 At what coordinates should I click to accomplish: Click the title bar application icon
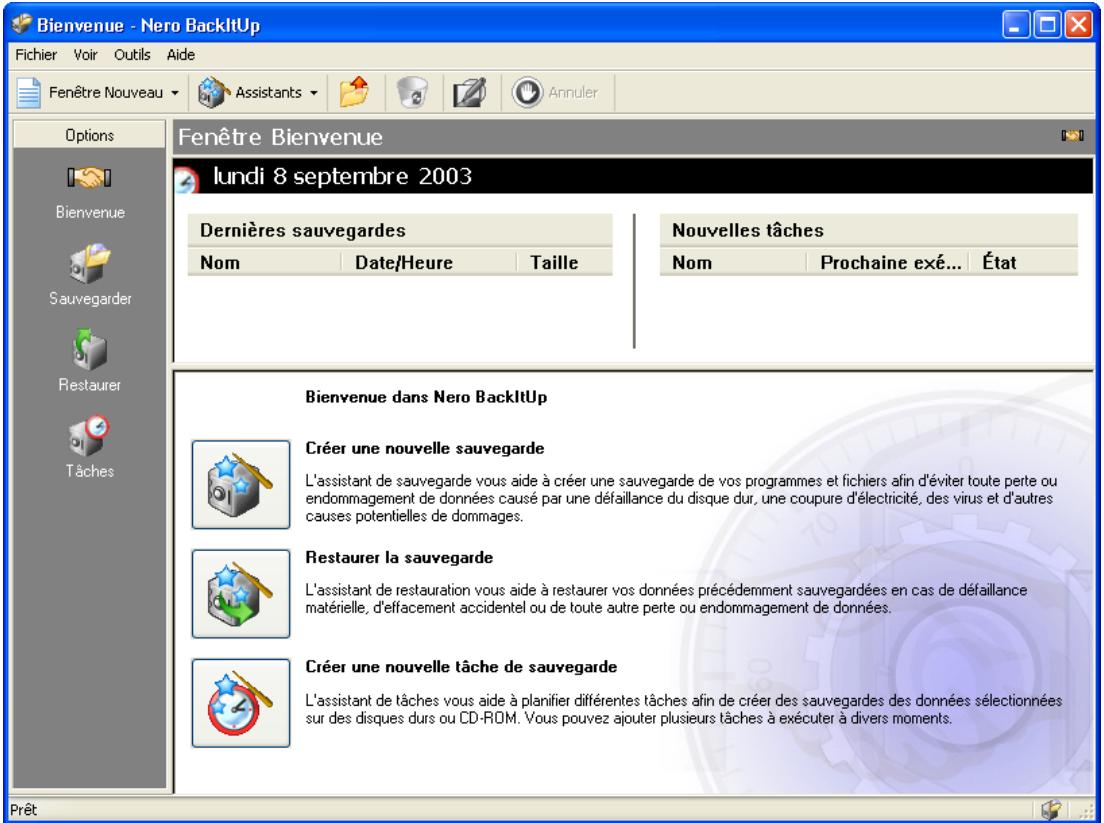point(22,25)
